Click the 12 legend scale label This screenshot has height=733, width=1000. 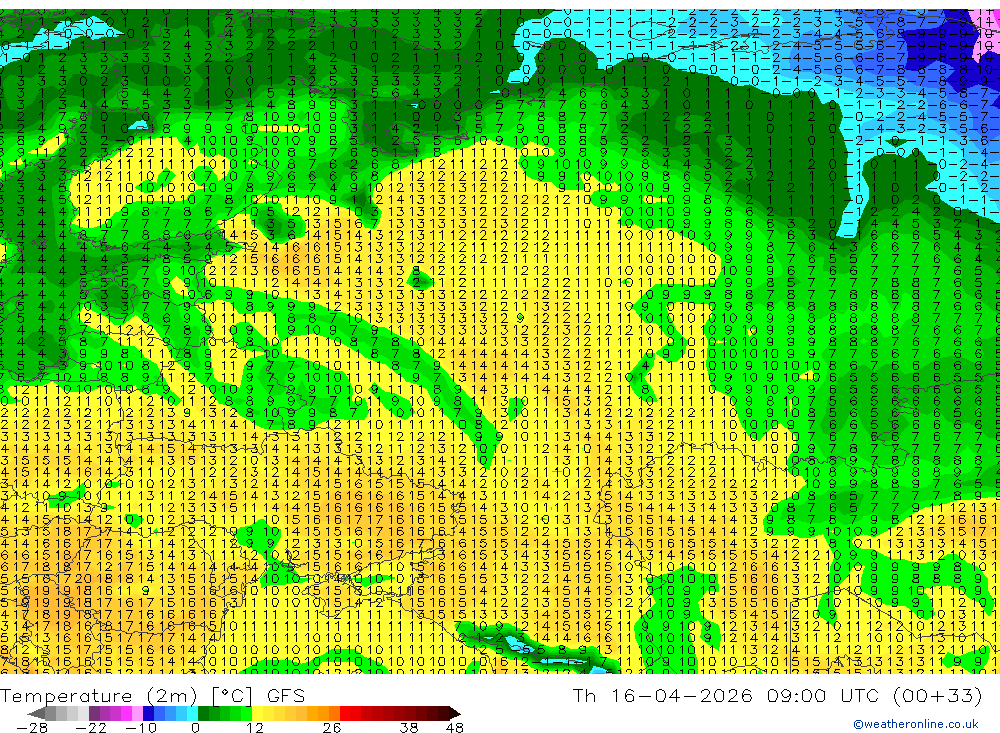click(254, 728)
